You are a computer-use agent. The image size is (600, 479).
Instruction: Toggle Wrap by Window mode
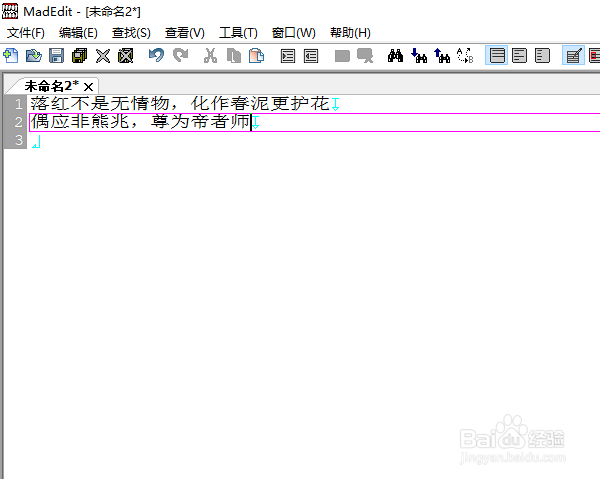pos(520,56)
